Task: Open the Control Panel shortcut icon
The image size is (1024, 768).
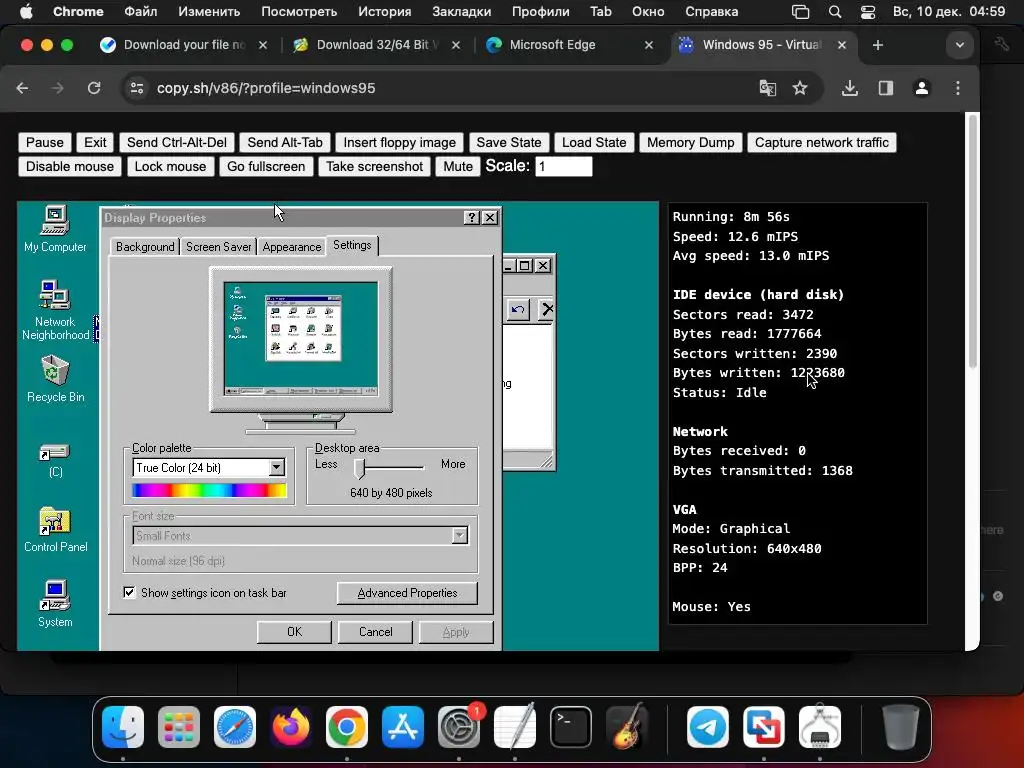Action: (x=55, y=530)
